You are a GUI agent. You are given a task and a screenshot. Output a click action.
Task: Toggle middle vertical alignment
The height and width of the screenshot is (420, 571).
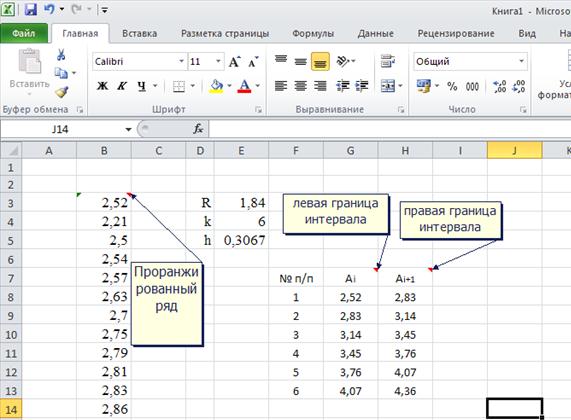click(300, 61)
